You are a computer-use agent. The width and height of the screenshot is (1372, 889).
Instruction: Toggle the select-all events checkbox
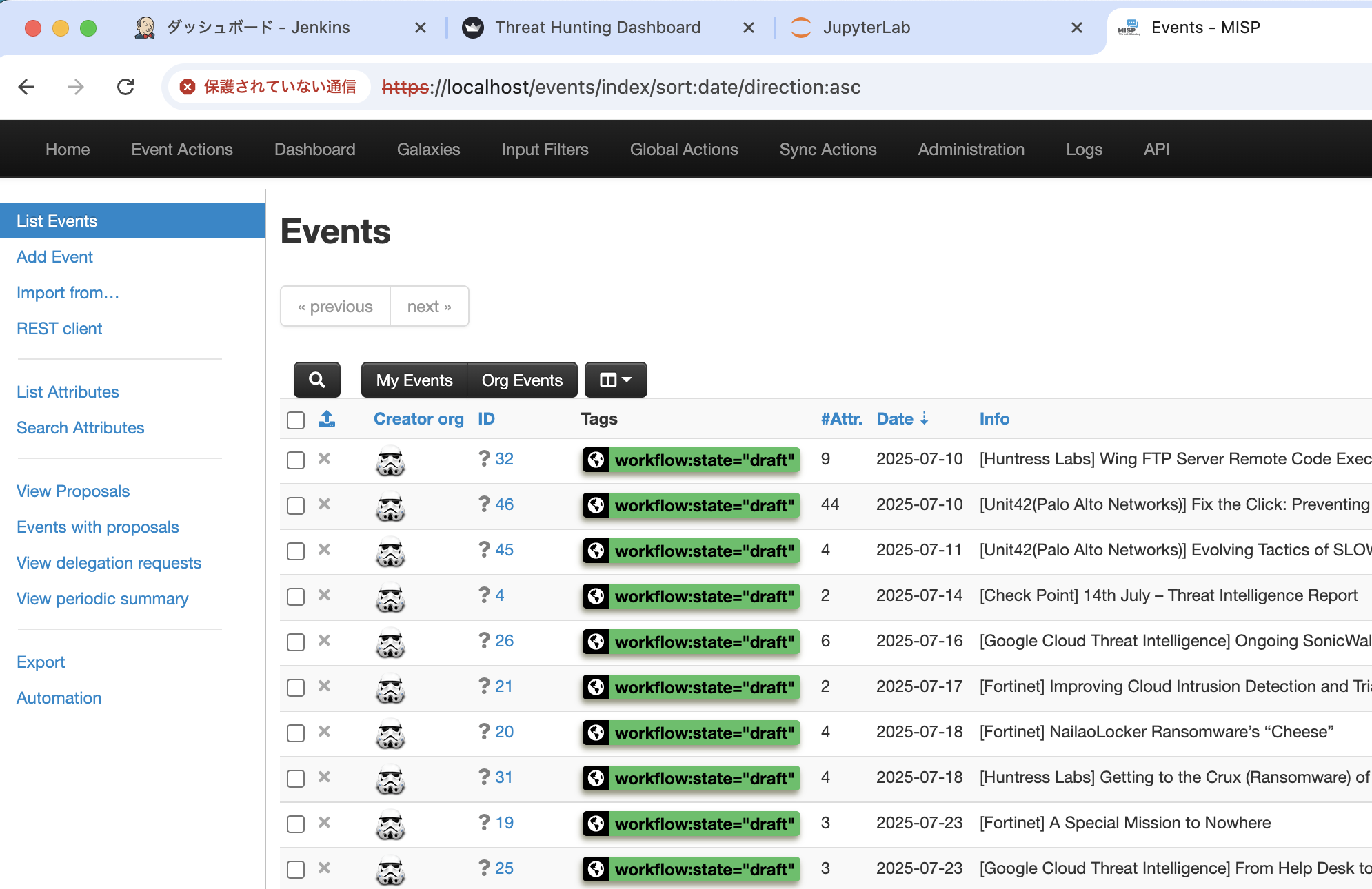pyautogui.click(x=296, y=420)
